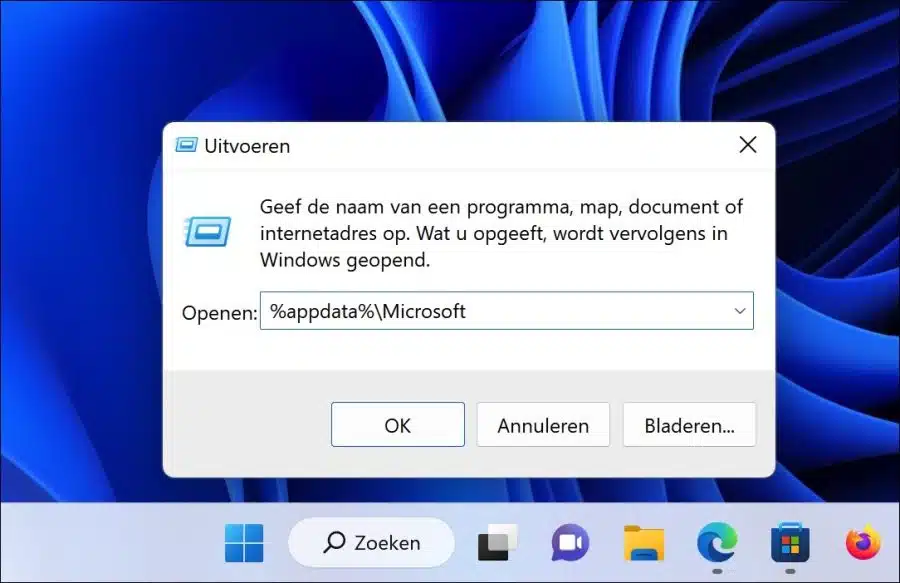
Task: Expand the Openen combo box dropdown
Action: point(740,311)
